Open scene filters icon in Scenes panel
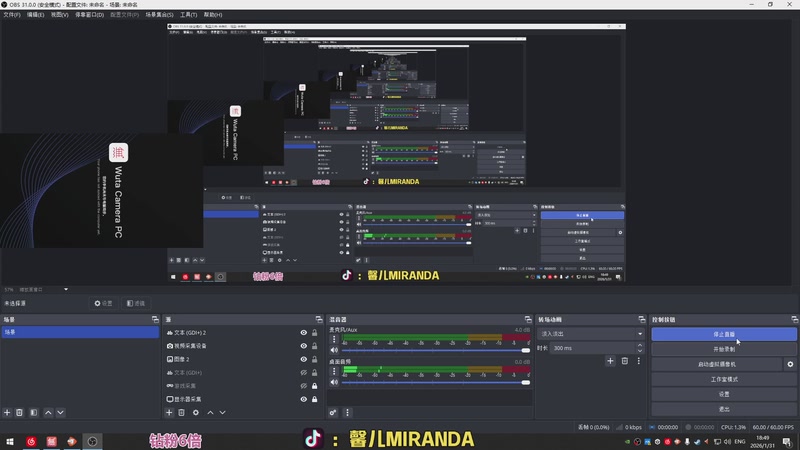The height and width of the screenshot is (450, 800). (34, 412)
